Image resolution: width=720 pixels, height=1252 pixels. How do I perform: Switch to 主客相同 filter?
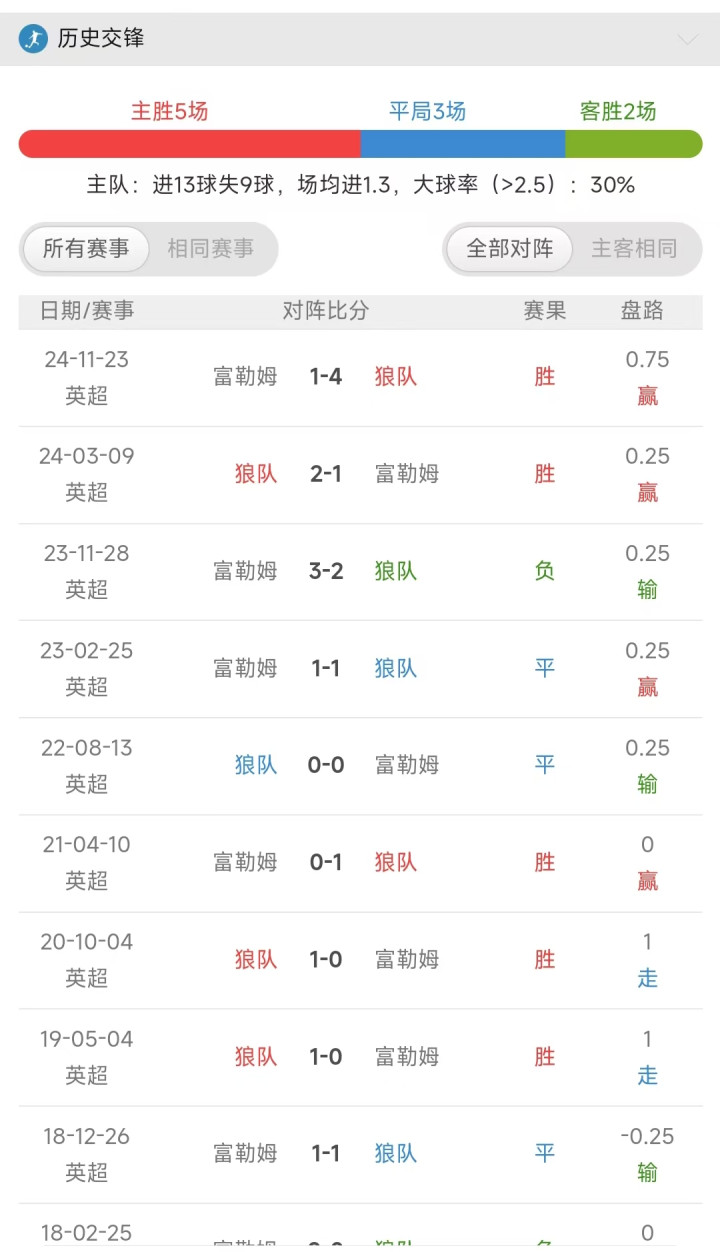coord(634,249)
